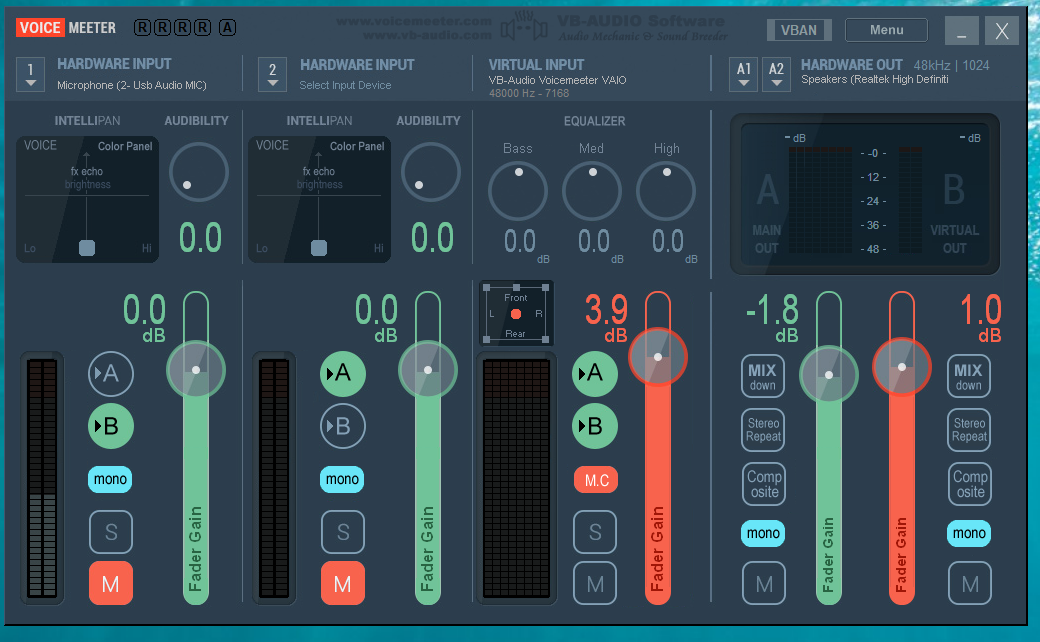
Task: Toggle the M.C button on Virtual Input
Action: click(596, 480)
